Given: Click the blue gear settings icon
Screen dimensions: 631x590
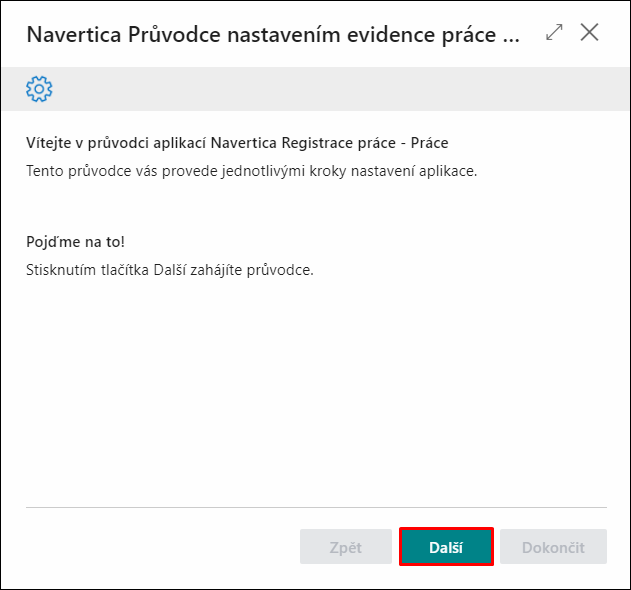Looking at the screenshot, I should pyautogui.click(x=39, y=89).
